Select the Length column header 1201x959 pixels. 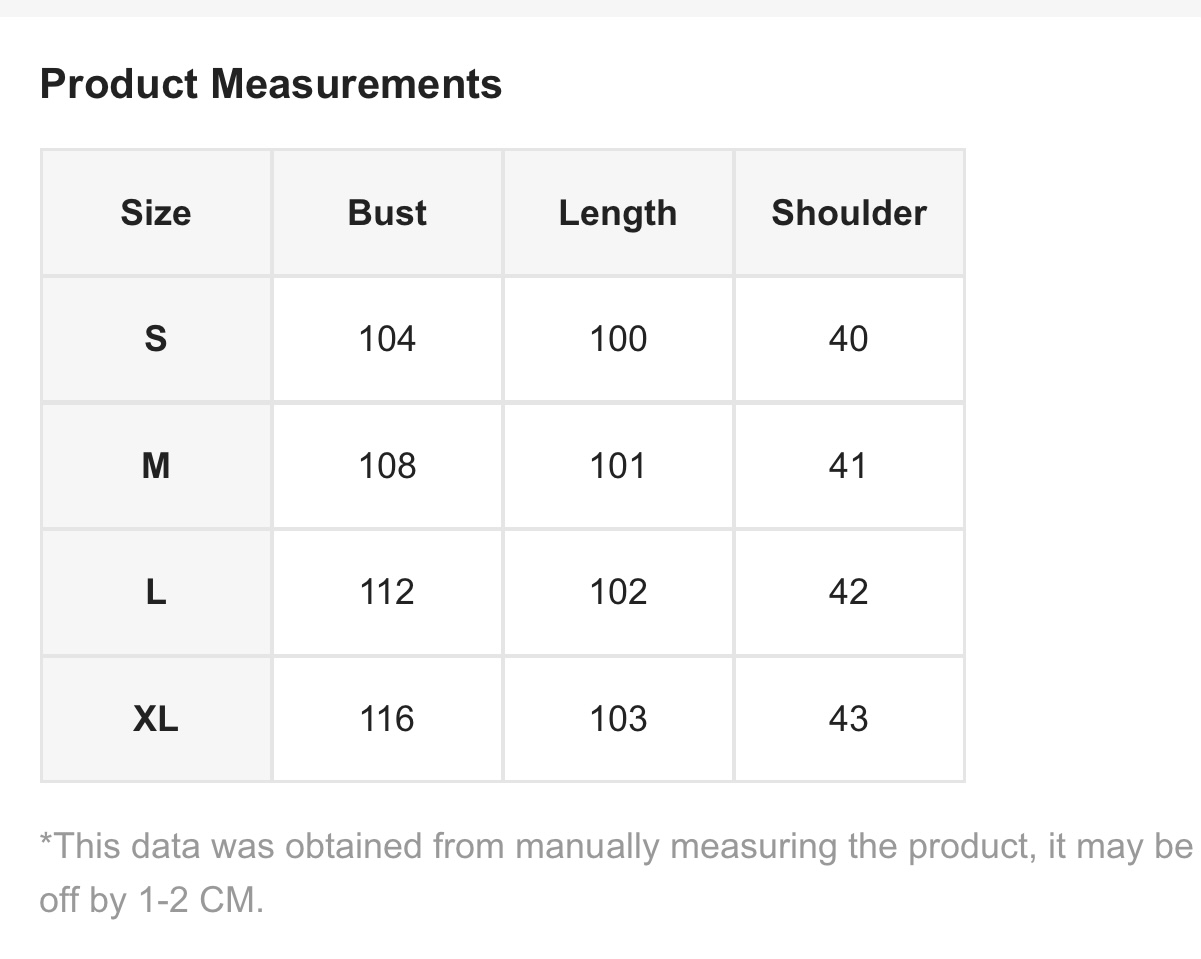(618, 213)
